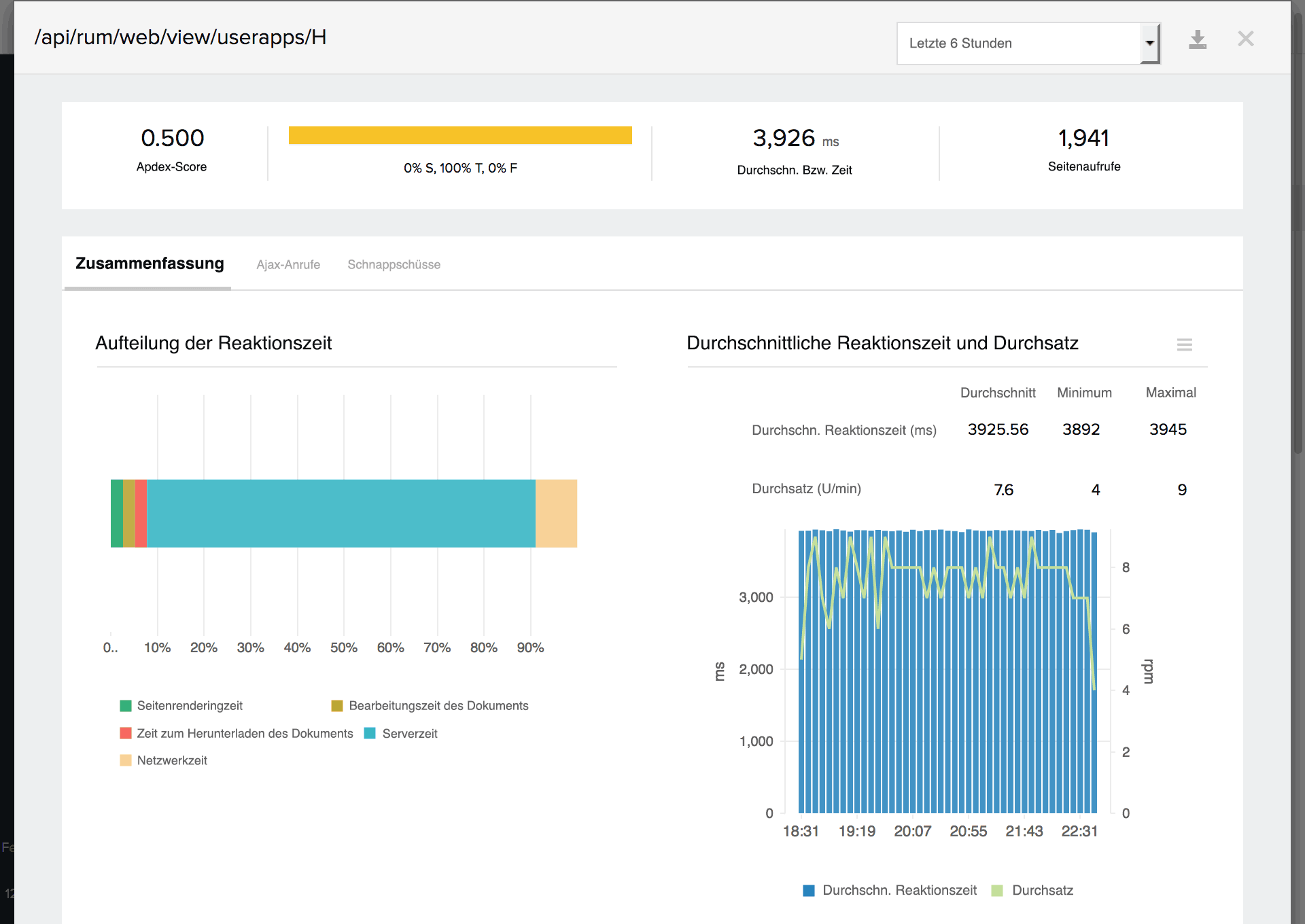
Task: Open the Schnappschüsse tab
Action: pyautogui.click(x=394, y=264)
